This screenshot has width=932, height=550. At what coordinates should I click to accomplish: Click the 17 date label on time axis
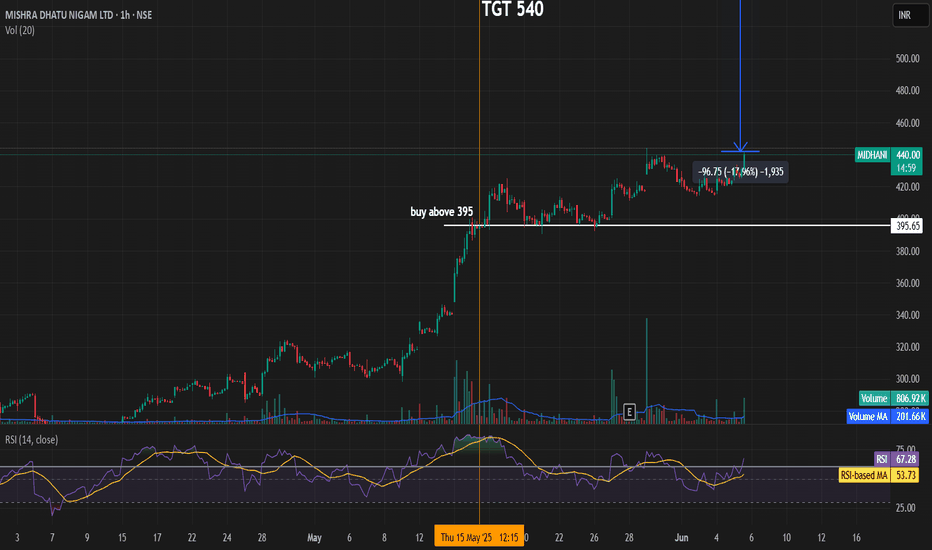pyautogui.click(x=157, y=538)
